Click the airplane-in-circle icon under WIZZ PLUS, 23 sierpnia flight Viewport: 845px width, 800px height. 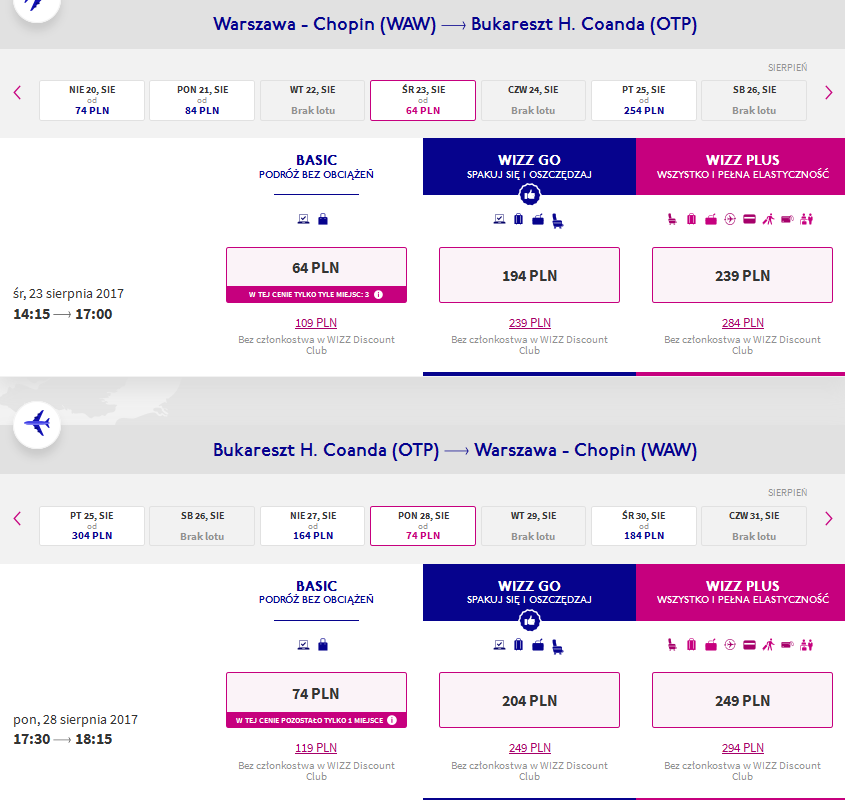click(730, 219)
